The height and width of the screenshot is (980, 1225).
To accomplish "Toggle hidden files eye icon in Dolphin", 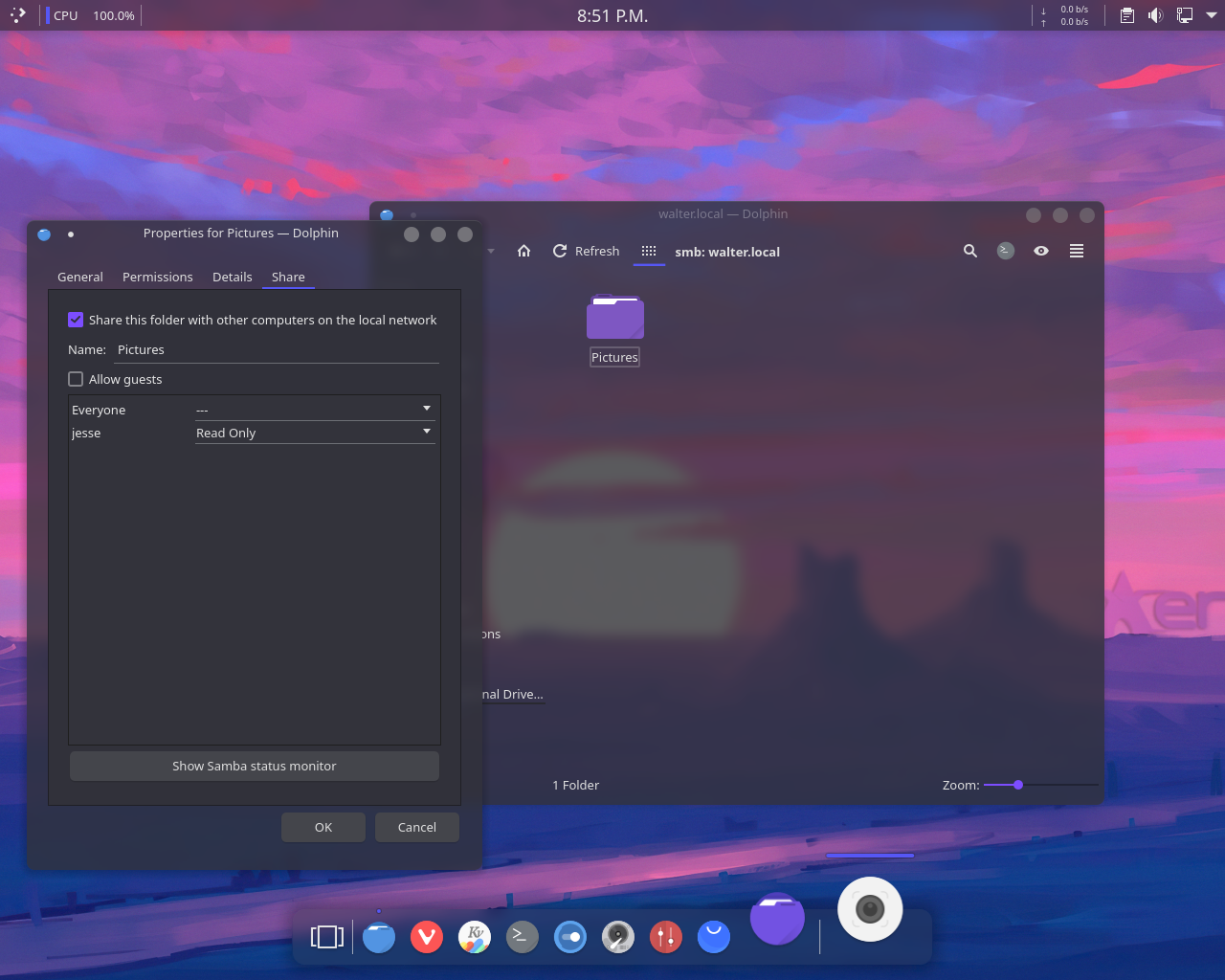I will pyautogui.click(x=1041, y=251).
